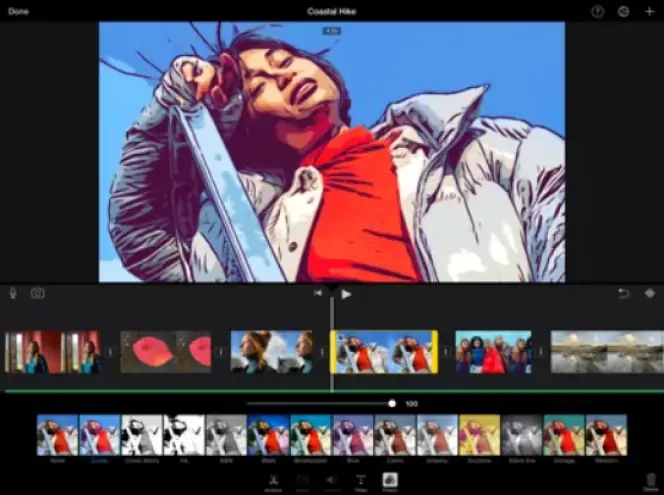Click the filter intensity slider handle
The height and width of the screenshot is (495, 664).
(392, 404)
